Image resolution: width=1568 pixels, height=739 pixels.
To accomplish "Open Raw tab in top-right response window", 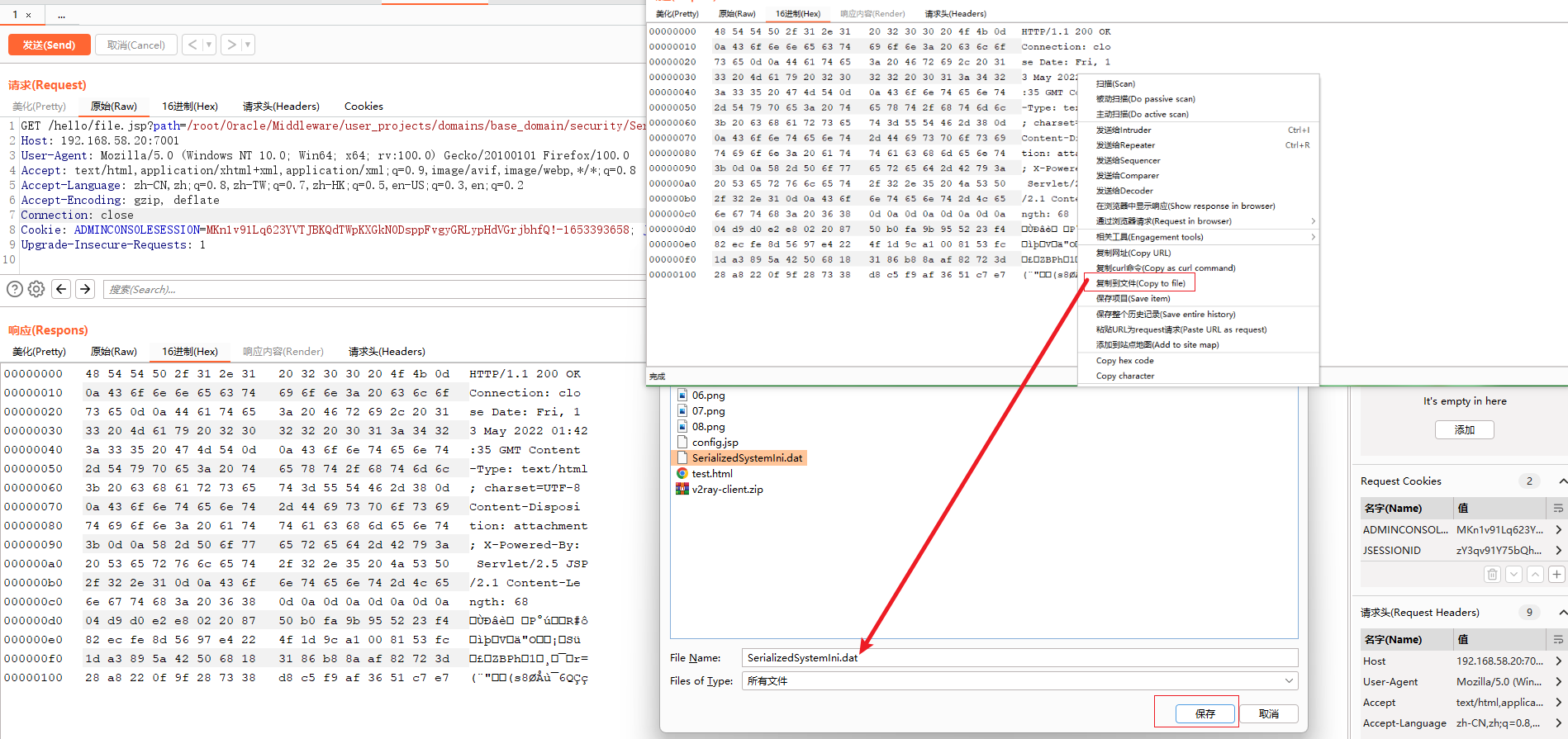I will [x=737, y=13].
